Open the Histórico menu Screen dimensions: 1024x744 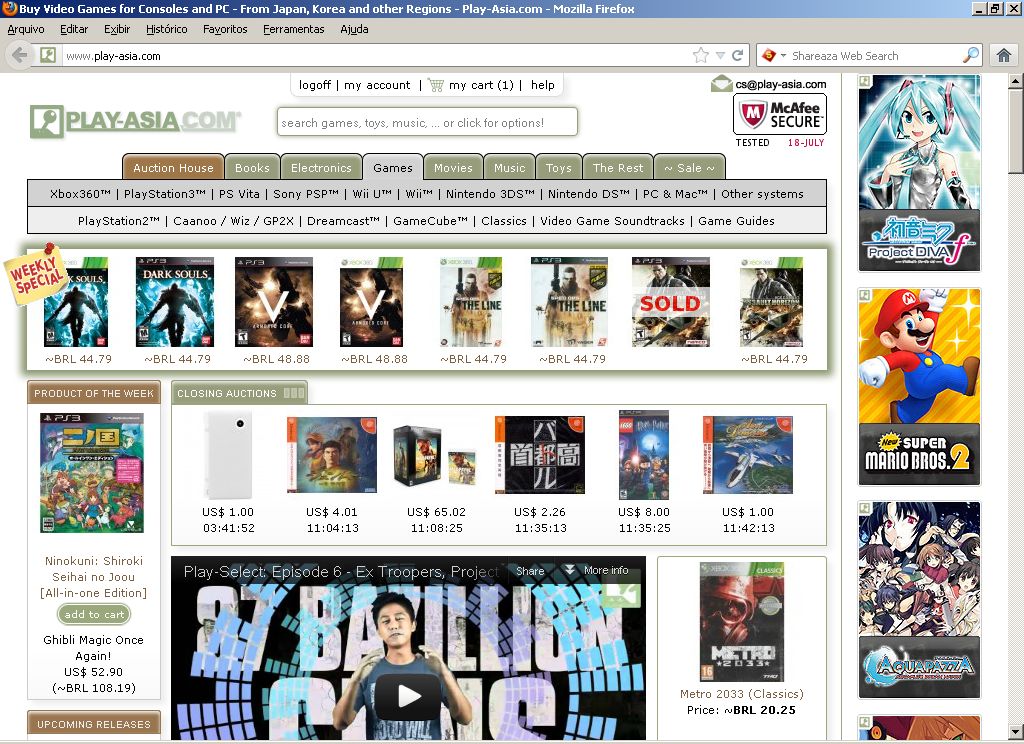tap(167, 29)
